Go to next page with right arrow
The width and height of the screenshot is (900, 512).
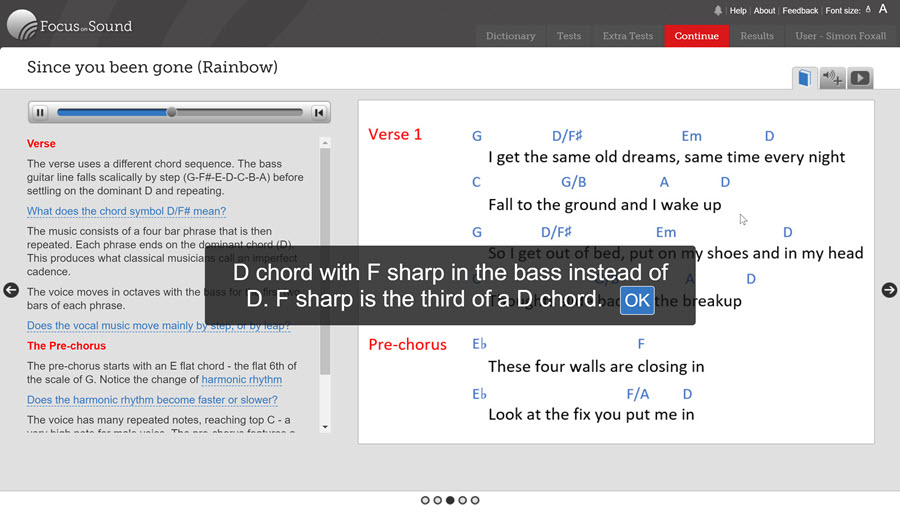pyautogui.click(x=889, y=290)
